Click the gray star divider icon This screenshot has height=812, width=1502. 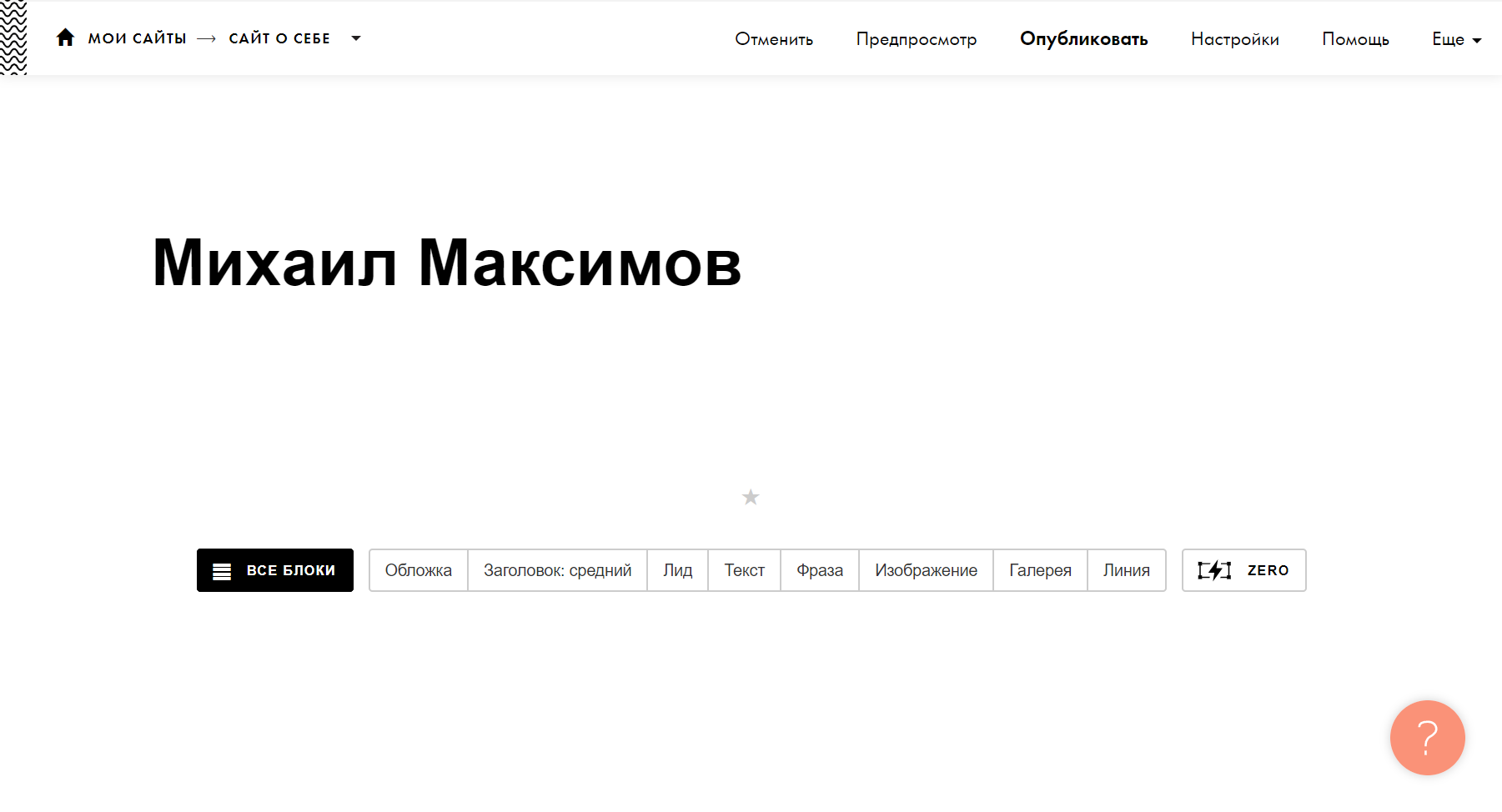click(751, 498)
